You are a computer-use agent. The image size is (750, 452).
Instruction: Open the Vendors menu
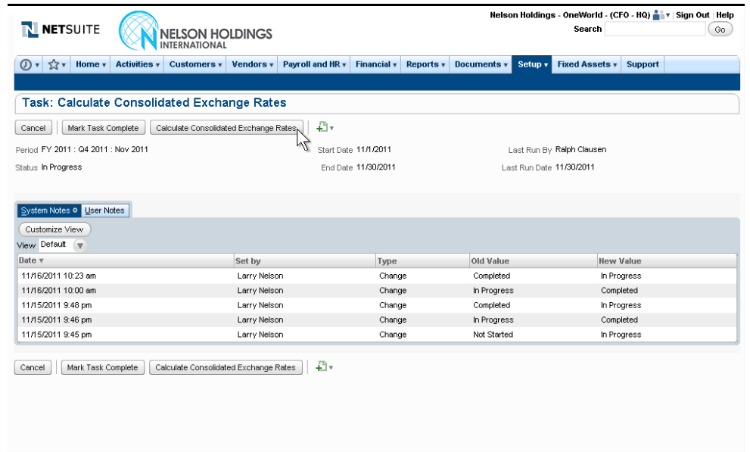click(x=252, y=65)
